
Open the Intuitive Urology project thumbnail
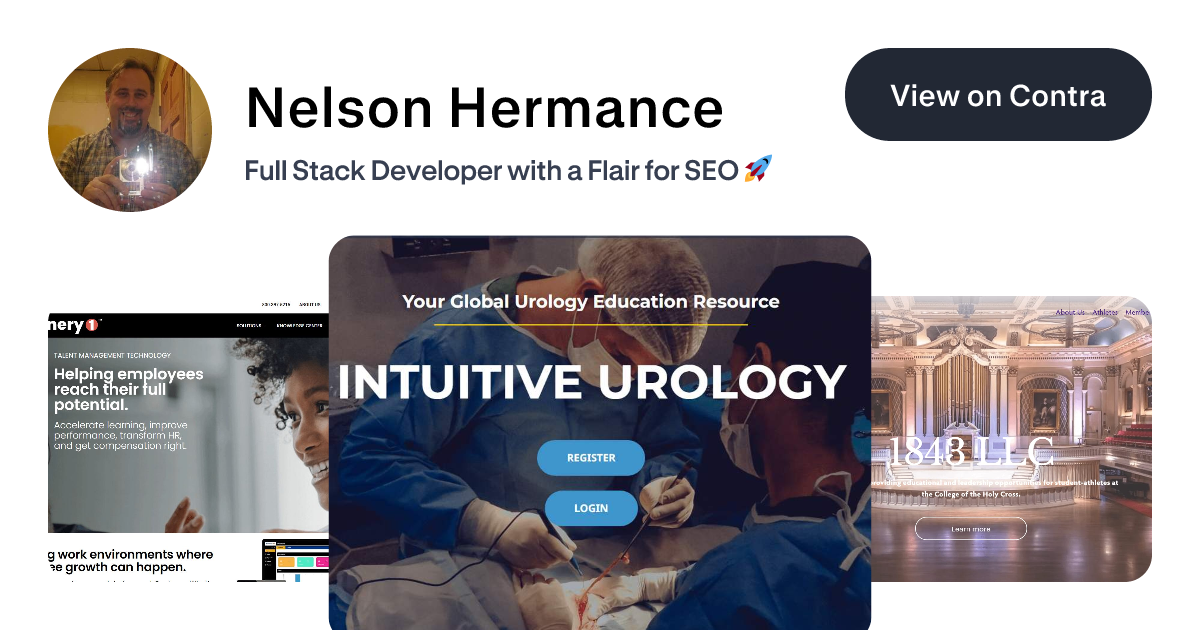click(600, 432)
